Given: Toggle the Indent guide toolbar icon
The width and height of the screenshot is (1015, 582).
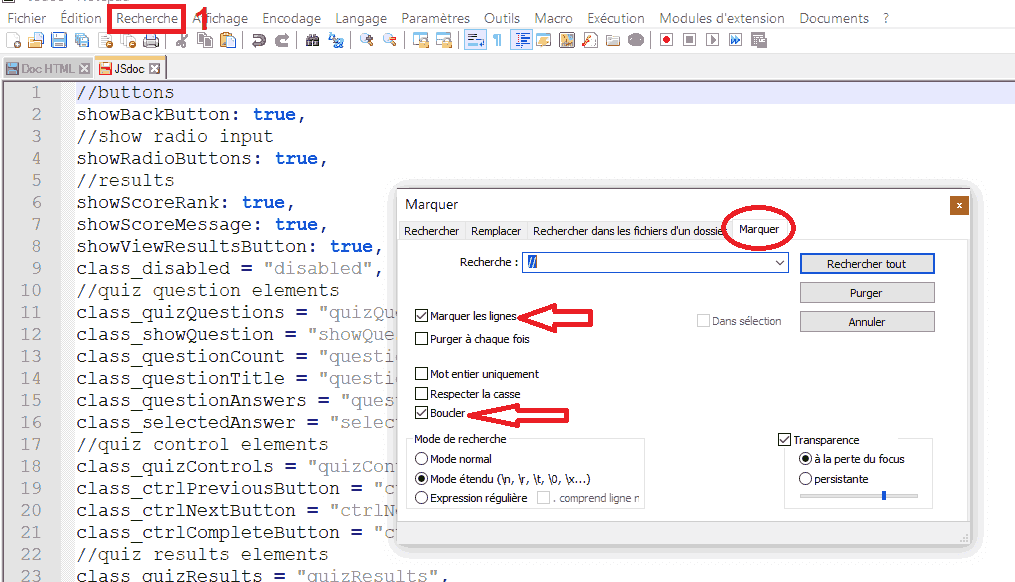Looking at the screenshot, I should pos(521,41).
